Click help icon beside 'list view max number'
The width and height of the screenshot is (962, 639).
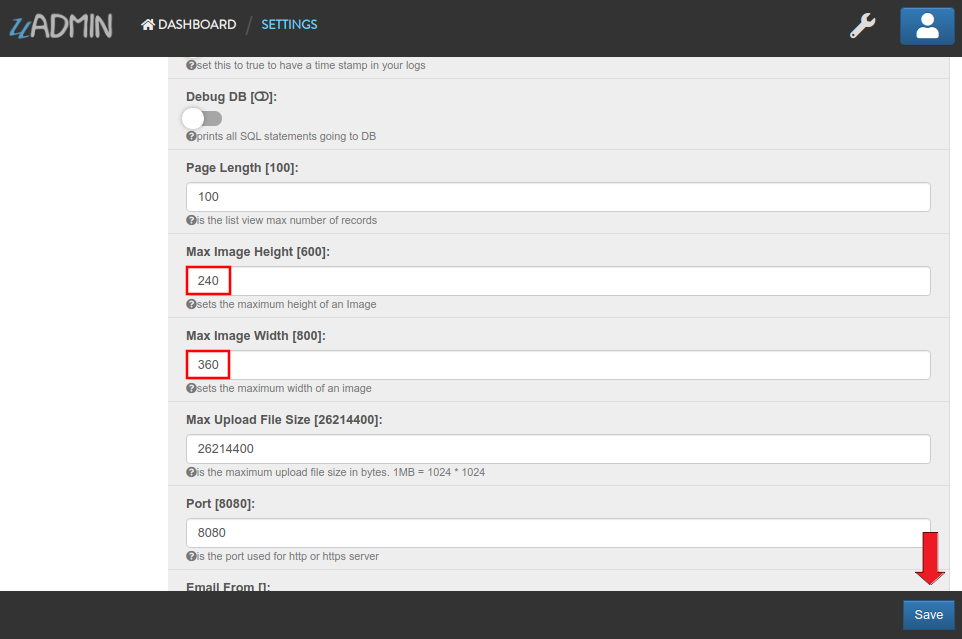[191, 220]
